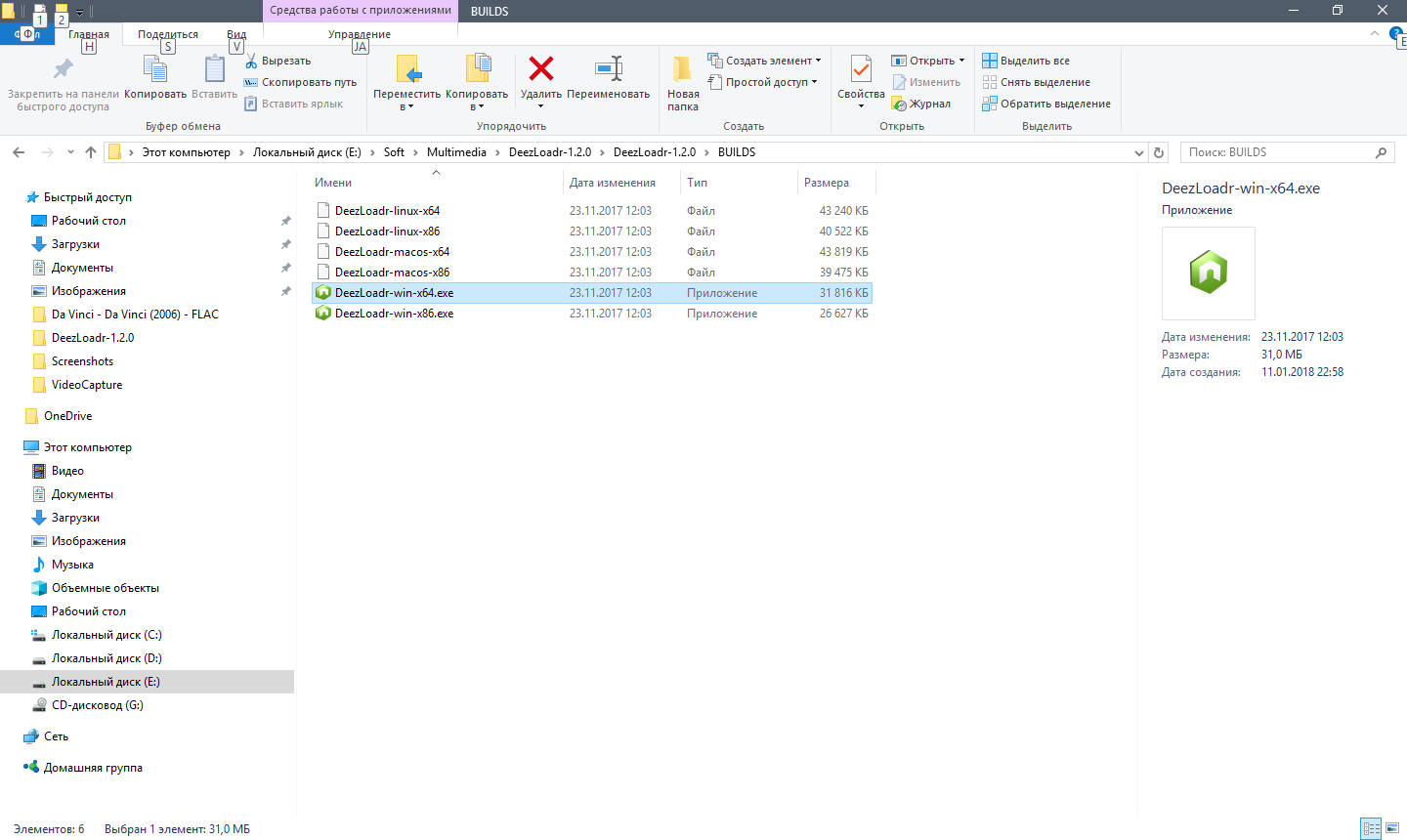
Task: Open the Главная ribbon tab
Action: pos(89,34)
